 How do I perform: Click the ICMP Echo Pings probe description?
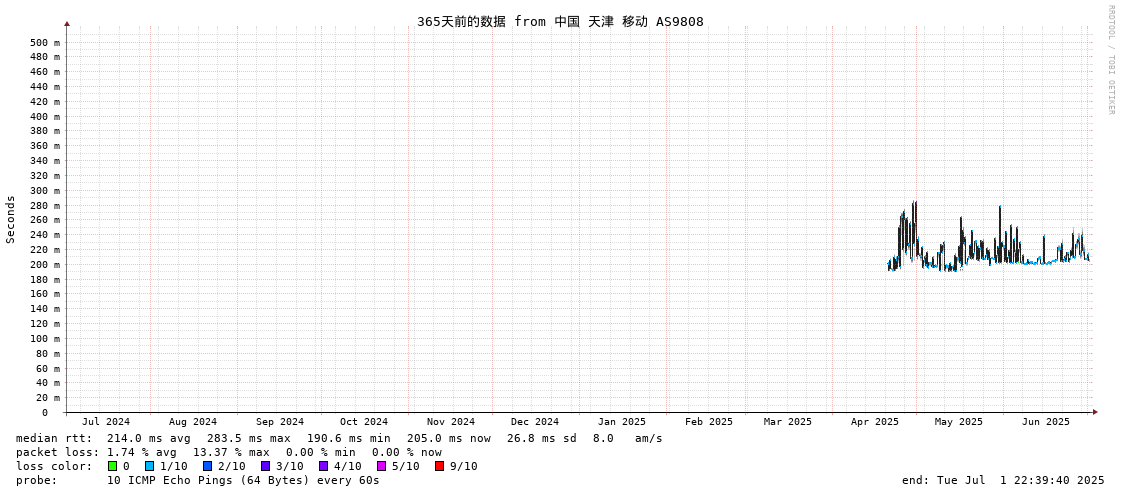pos(243,480)
